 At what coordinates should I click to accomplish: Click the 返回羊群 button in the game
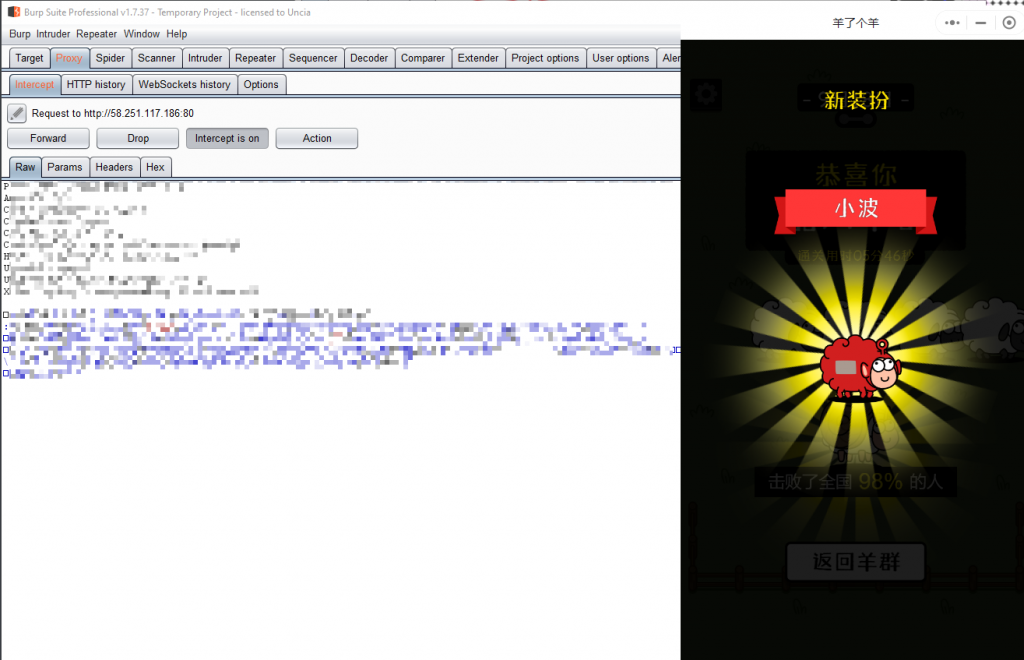856,561
